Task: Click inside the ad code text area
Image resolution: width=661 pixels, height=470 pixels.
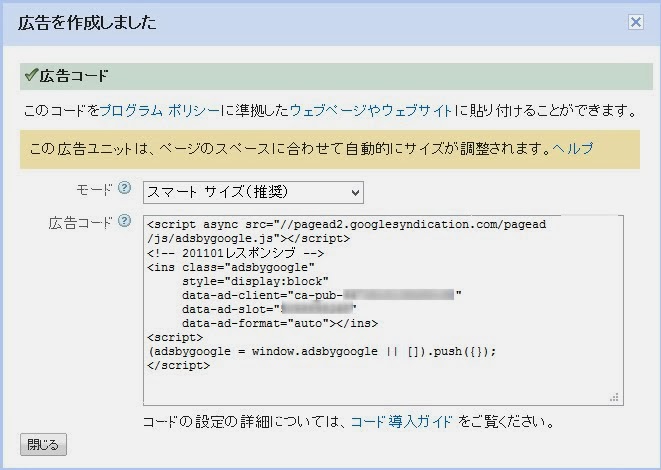Action: tap(383, 310)
